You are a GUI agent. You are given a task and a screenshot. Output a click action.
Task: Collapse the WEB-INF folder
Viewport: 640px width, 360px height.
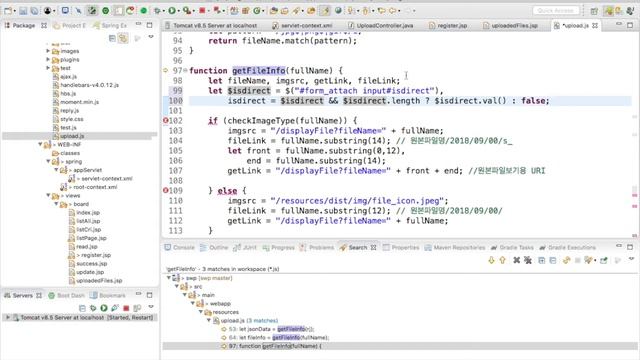[x=40, y=144]
